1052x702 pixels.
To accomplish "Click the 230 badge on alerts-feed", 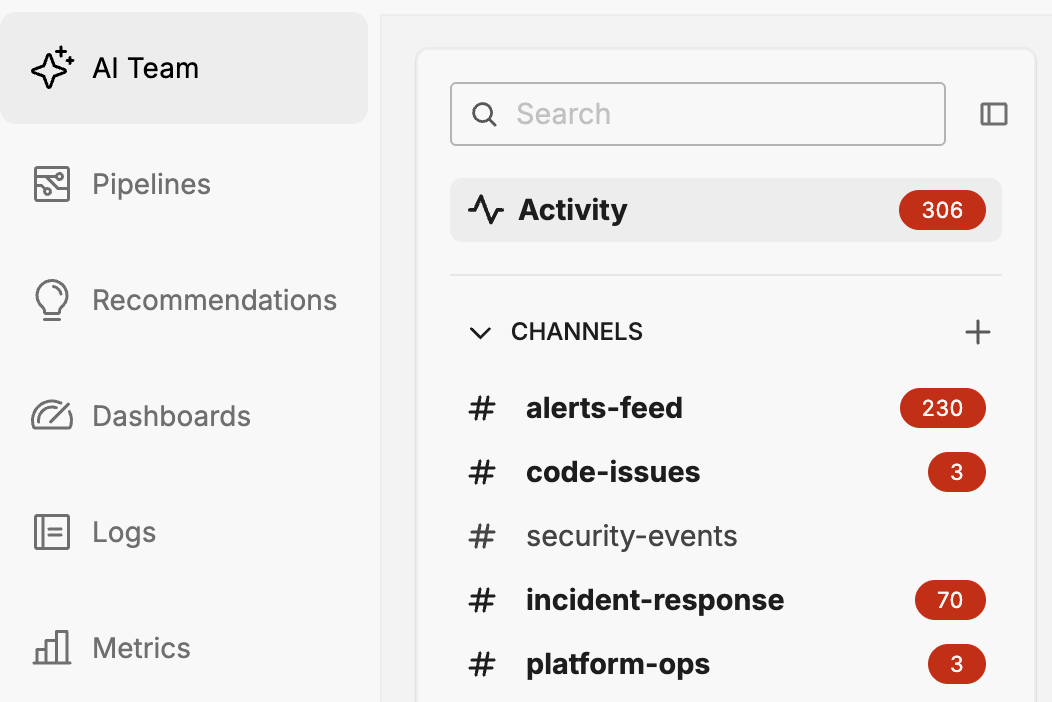I will pyautogui.click(x=942, y=408).
